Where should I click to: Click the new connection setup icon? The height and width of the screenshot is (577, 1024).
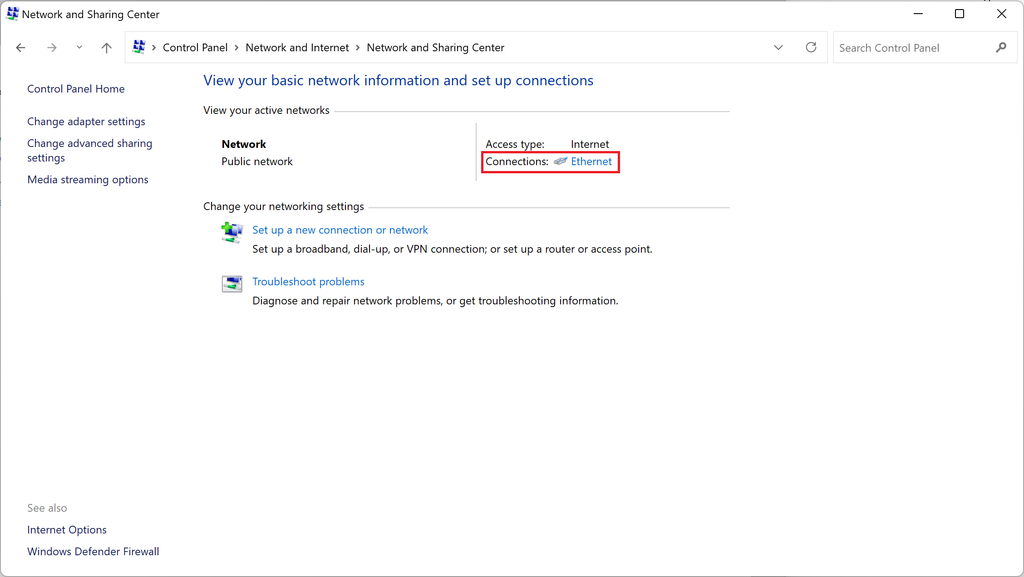click(232, 232)
